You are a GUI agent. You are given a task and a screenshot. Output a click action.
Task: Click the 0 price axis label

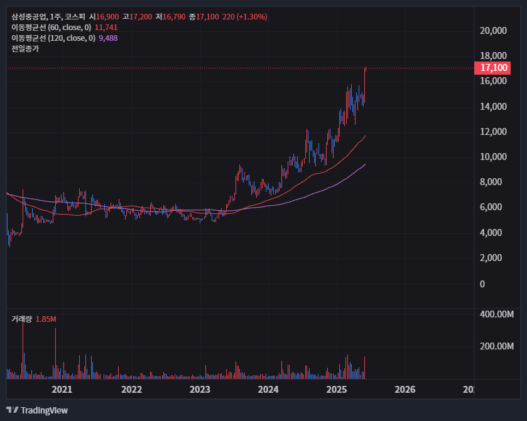point(482,284)
